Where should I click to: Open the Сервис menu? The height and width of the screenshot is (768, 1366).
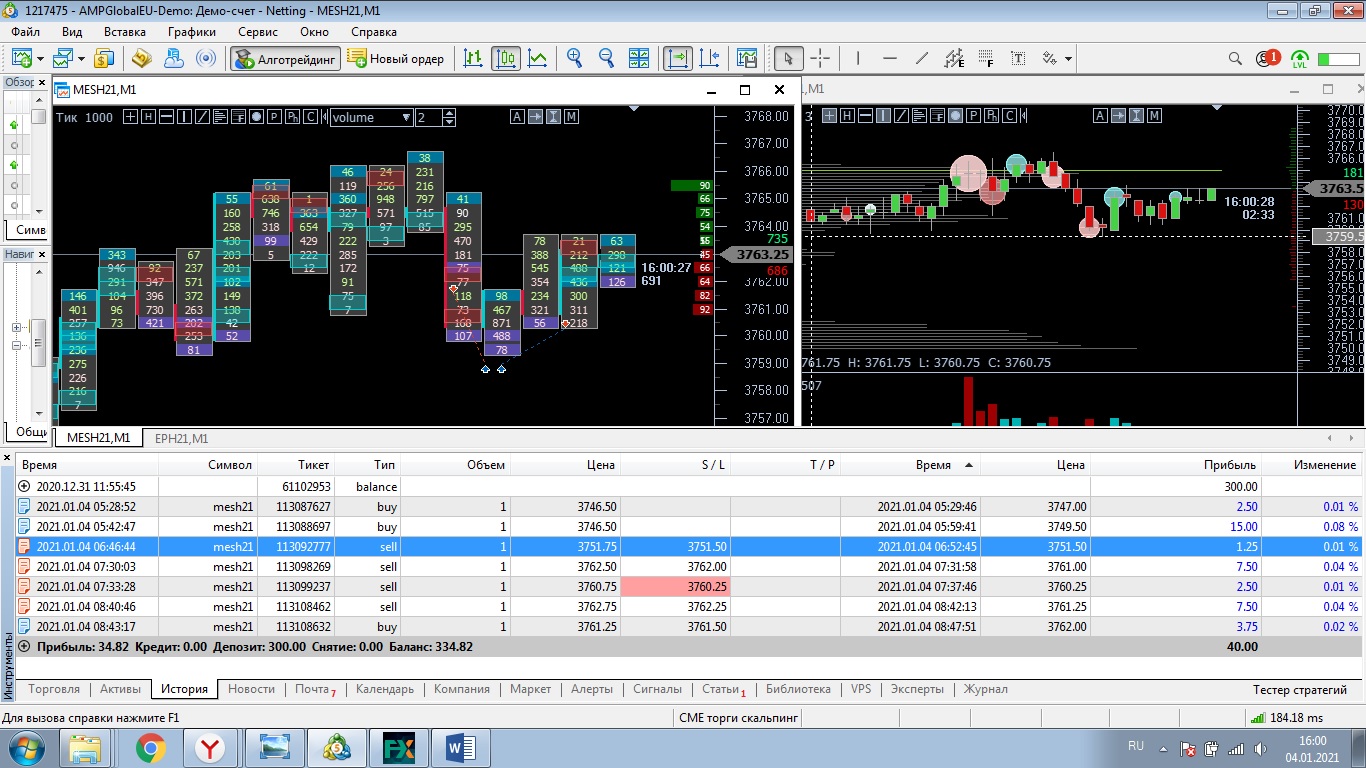pos(258,32)
